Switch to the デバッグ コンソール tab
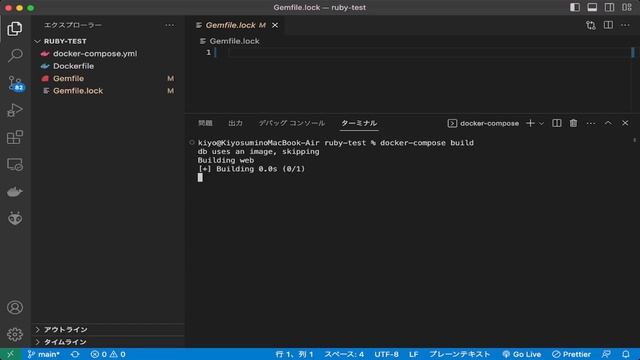Screen dimensions: 640x360 click(292, 123)
